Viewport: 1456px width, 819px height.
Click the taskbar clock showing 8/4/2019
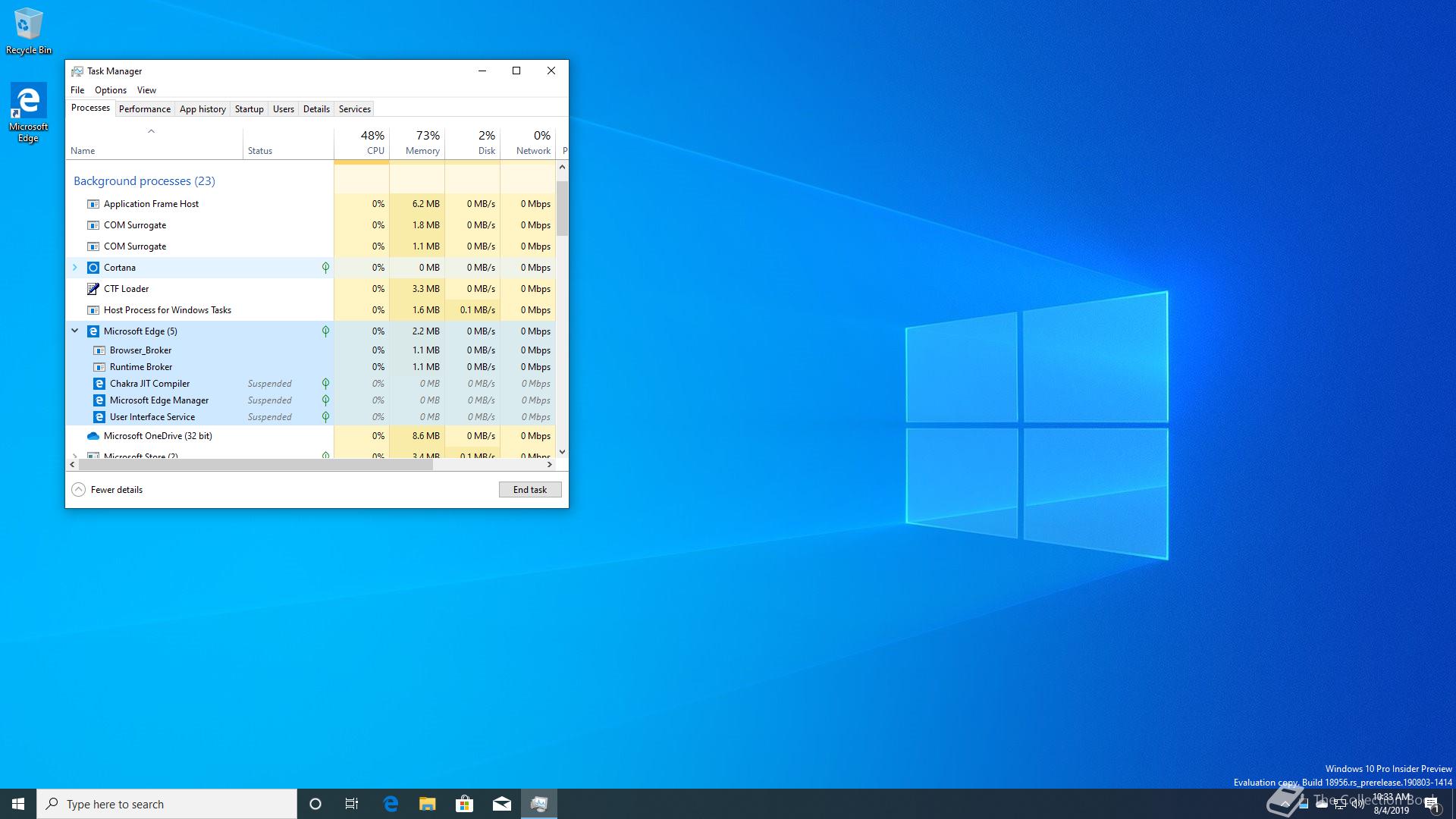coord(1392,804)
